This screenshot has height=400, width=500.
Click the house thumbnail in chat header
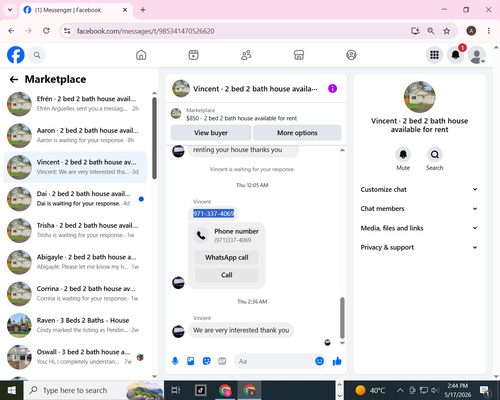coord(181,88)
